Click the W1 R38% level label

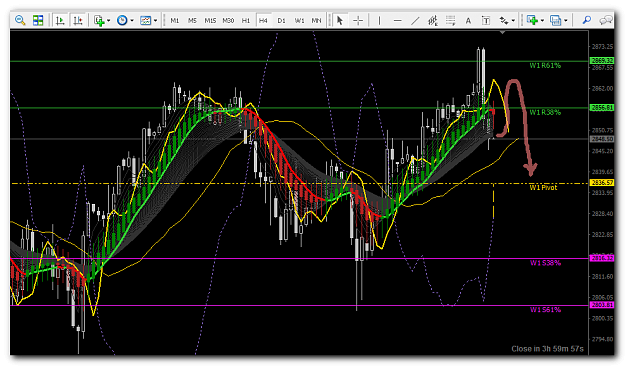pos(545,112)
